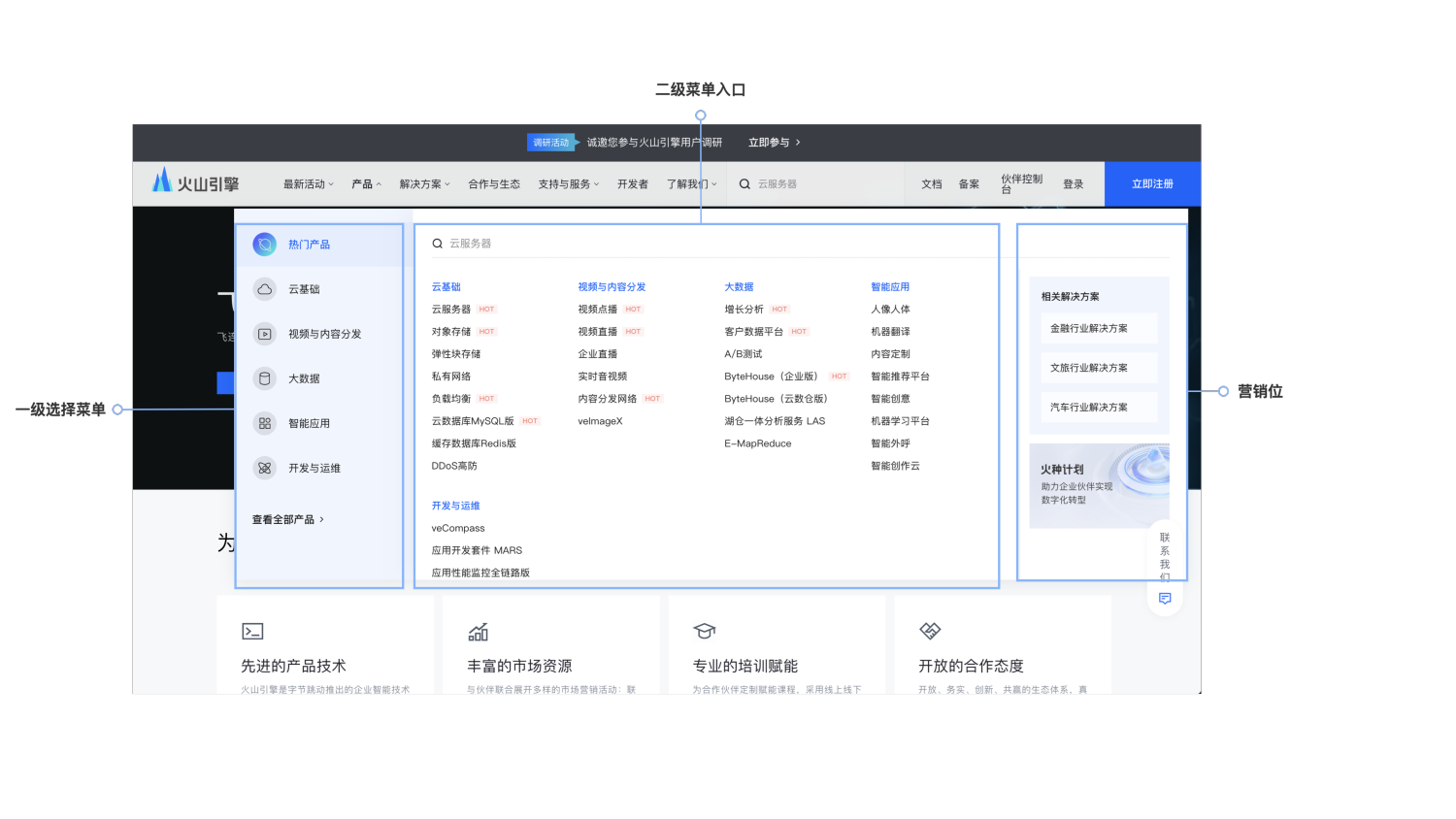This screenshot has width=1456, height=819.
Task: Click the blue 立即注册 button
Action: pos(1152,184)
